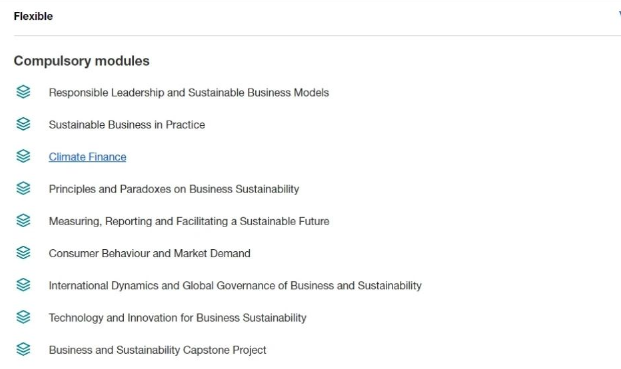Viewport: 621px width, 369px height.
Task: Select Responsible Leadership and Sustainable Business Models text
Action: 189,93
